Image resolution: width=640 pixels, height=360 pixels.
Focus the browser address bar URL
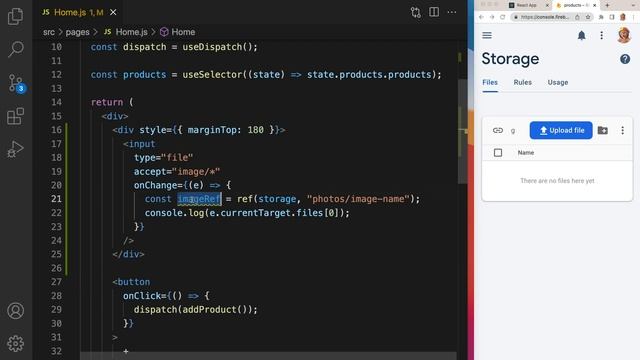coord(544,17)
